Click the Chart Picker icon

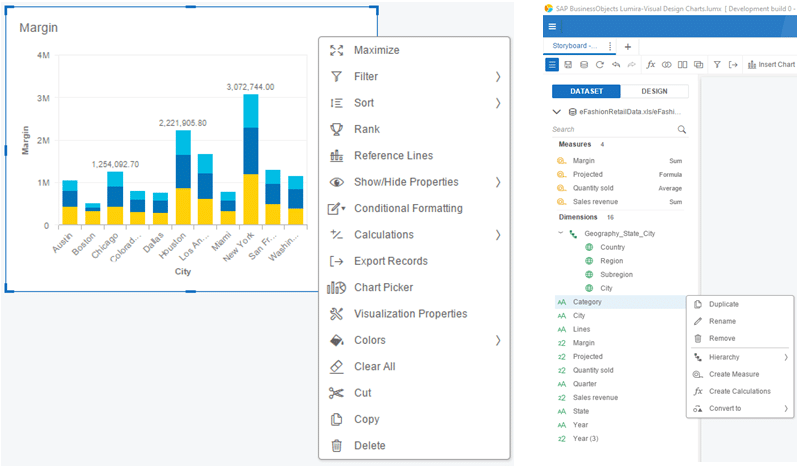point(336,288)
